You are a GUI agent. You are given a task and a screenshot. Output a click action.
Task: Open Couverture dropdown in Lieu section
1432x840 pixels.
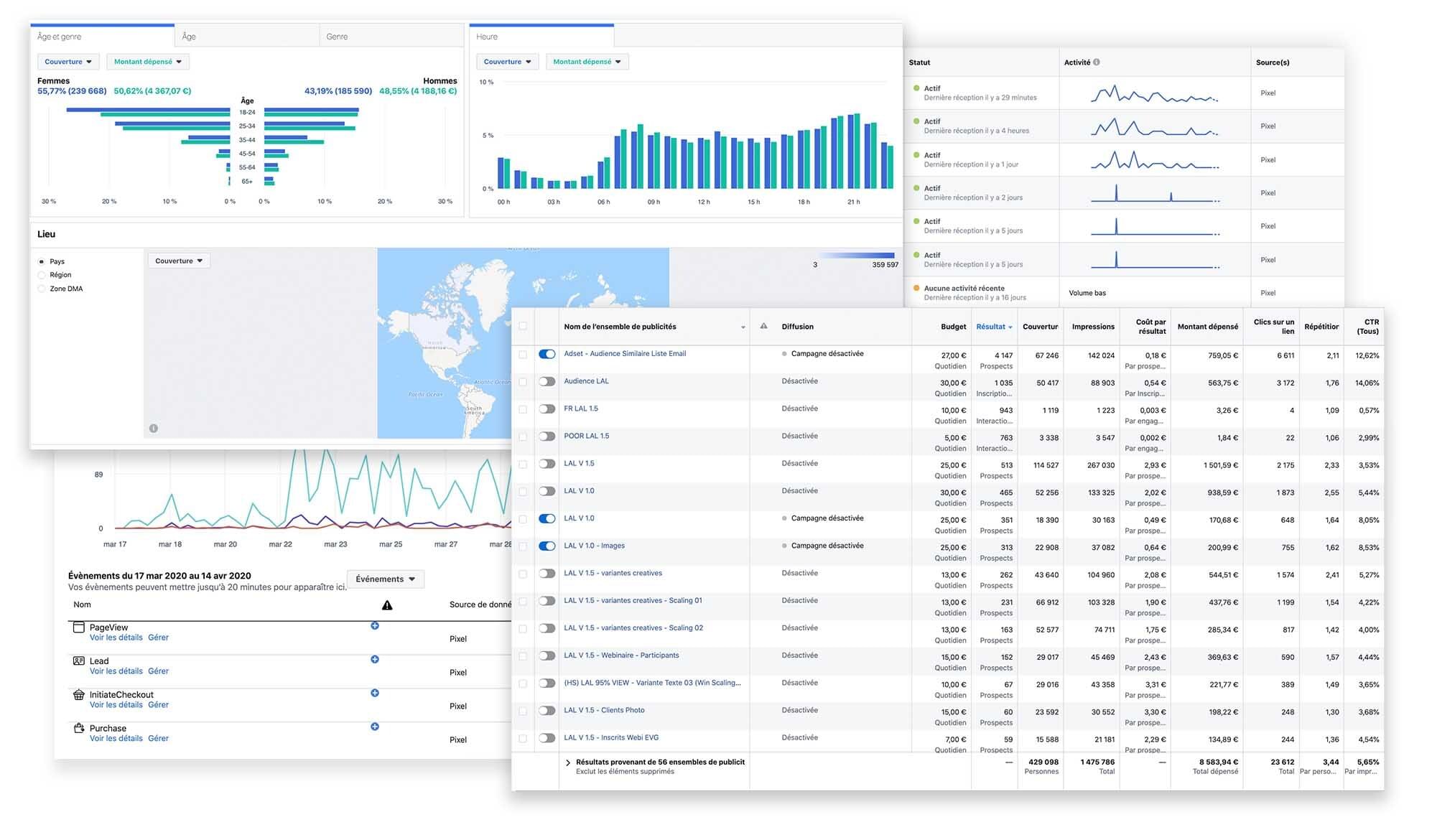pos(179,261)
